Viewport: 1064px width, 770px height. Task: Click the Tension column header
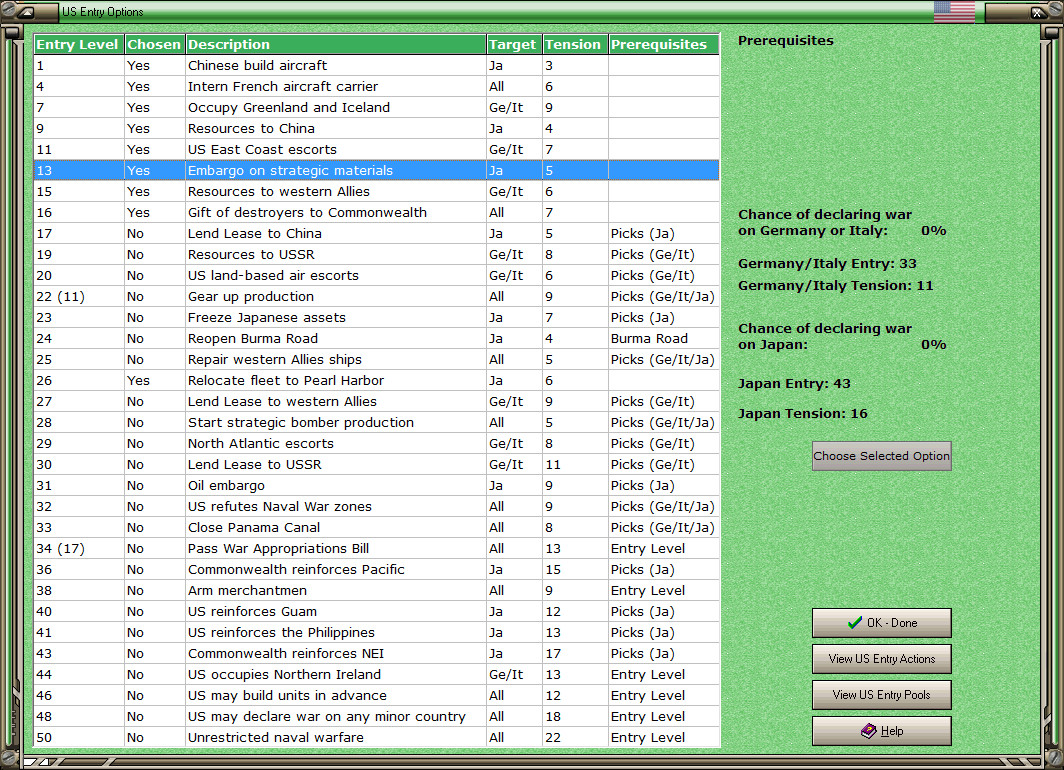coord(575,44)
